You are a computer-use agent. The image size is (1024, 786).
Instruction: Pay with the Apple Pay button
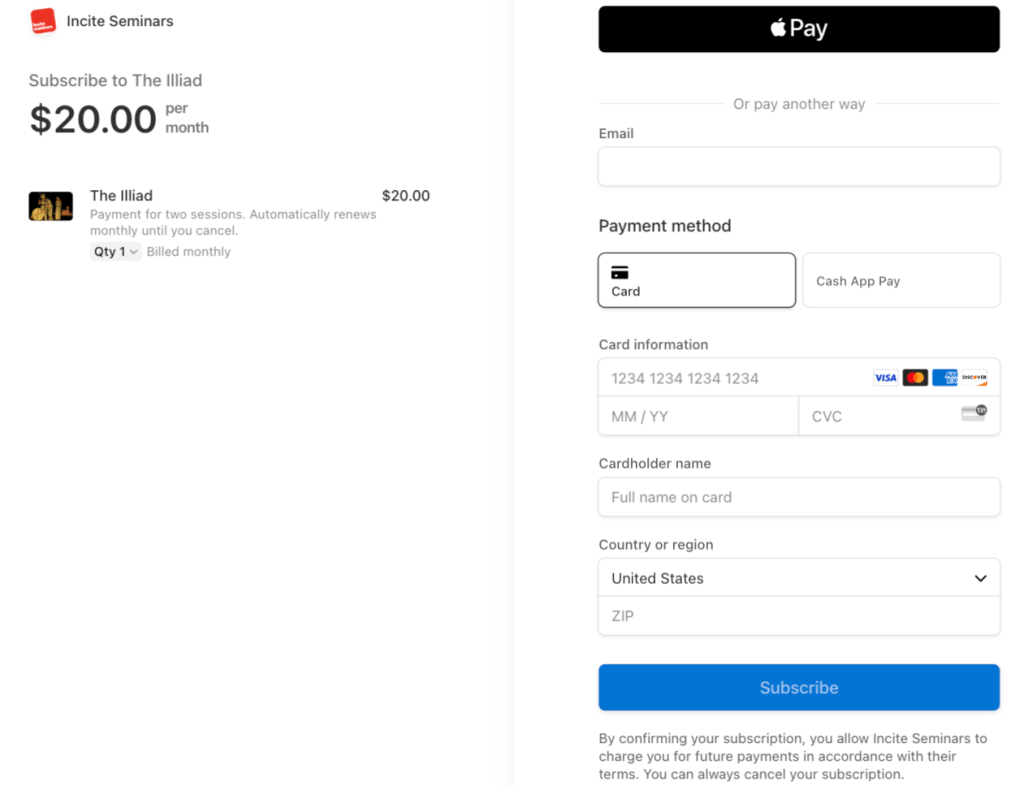click(x=799, y=29)
